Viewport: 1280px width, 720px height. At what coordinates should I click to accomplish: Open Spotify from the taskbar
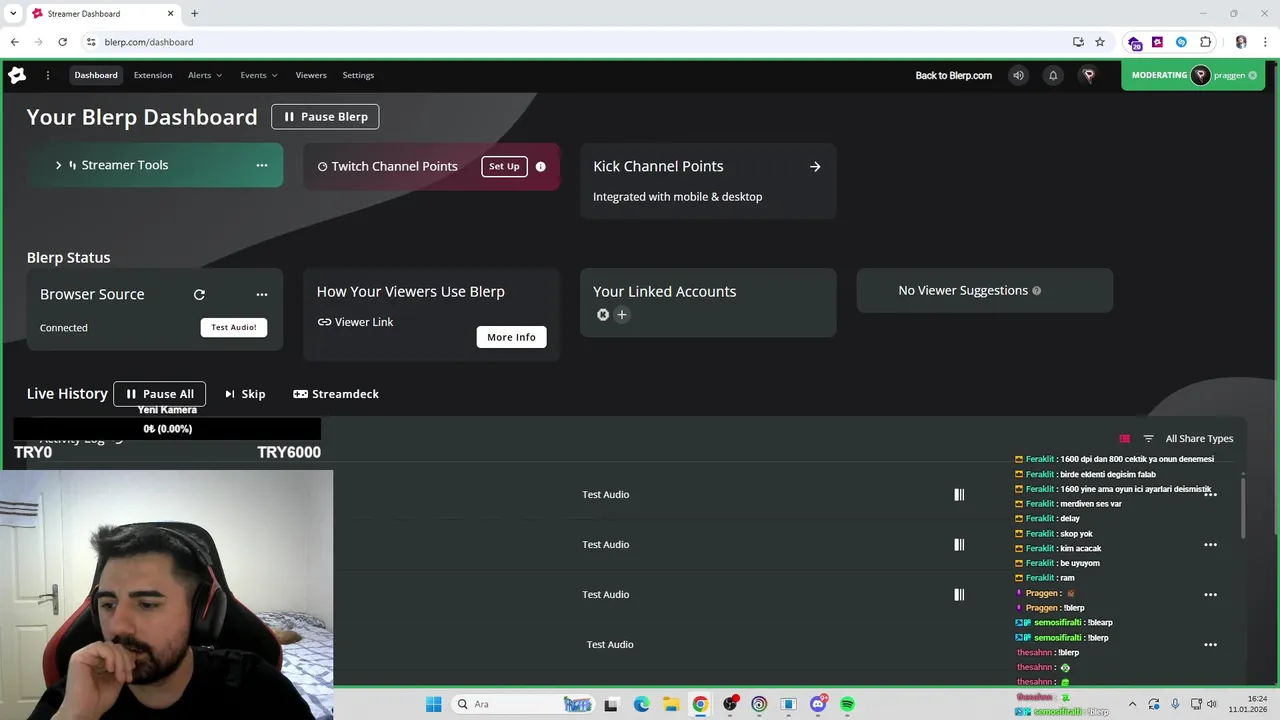pyautogui.click(x=847, y=704)
